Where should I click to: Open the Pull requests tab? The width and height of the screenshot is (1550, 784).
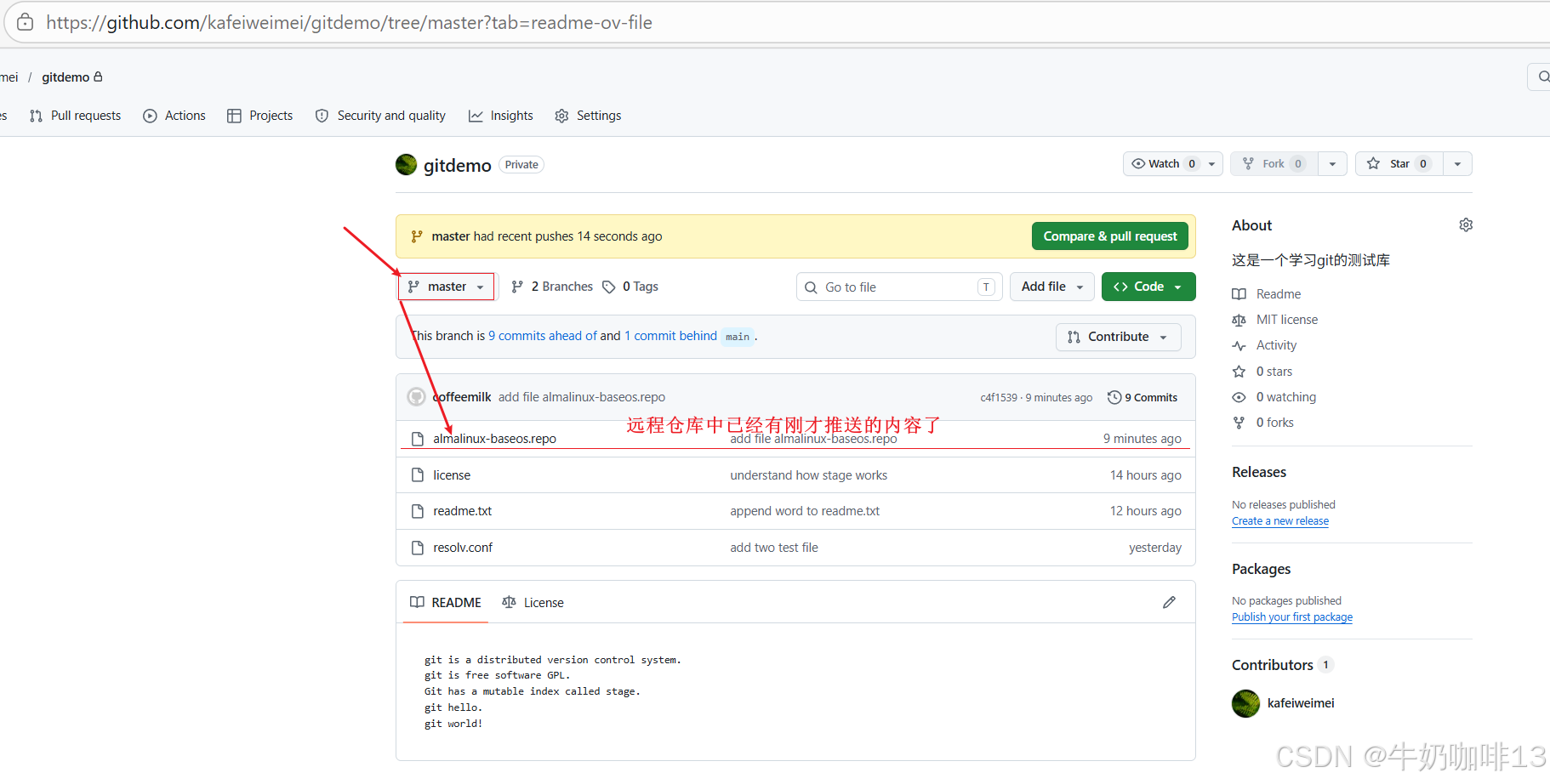coord(75,116)
